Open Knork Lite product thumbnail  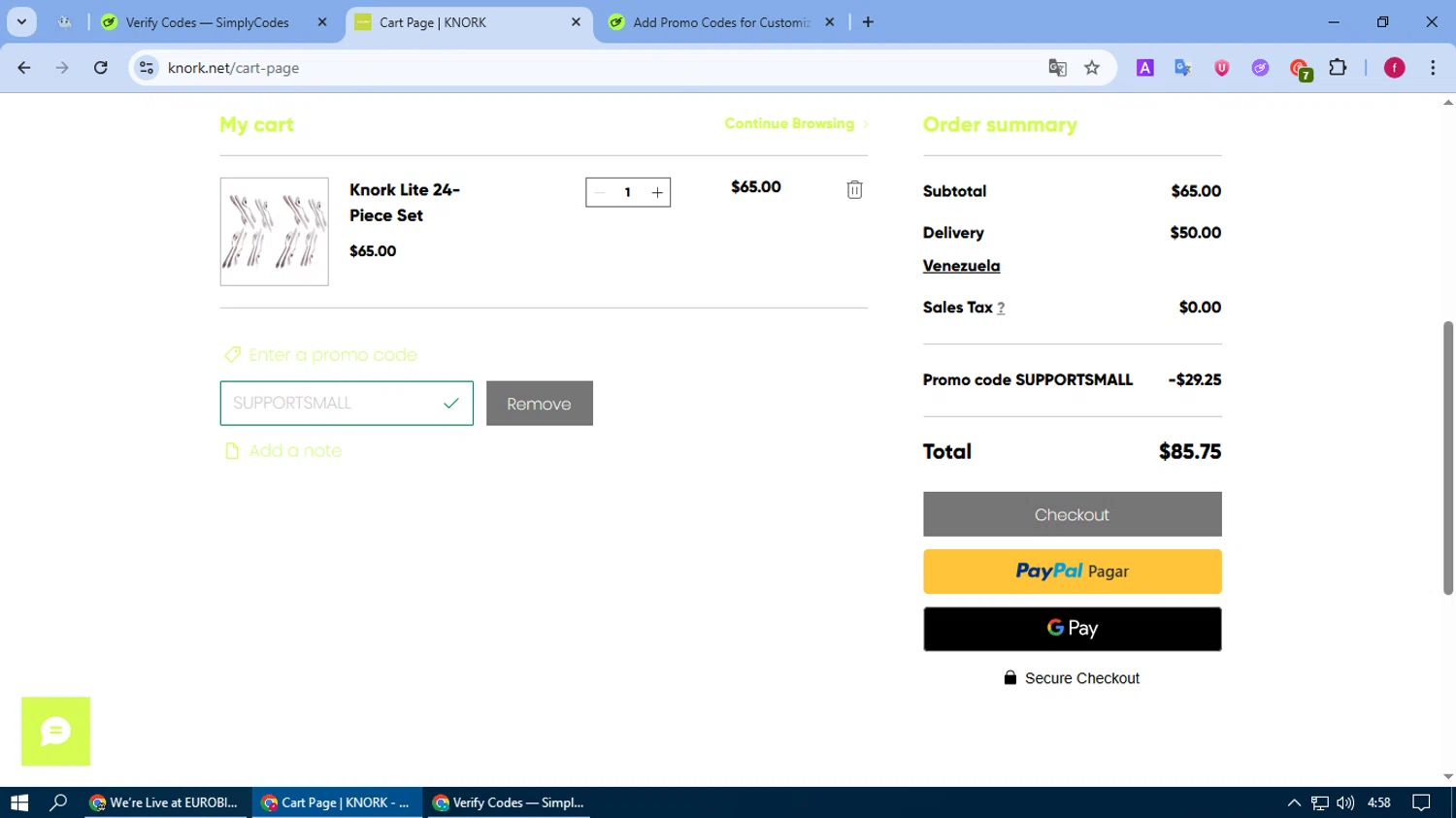(275, 232)
